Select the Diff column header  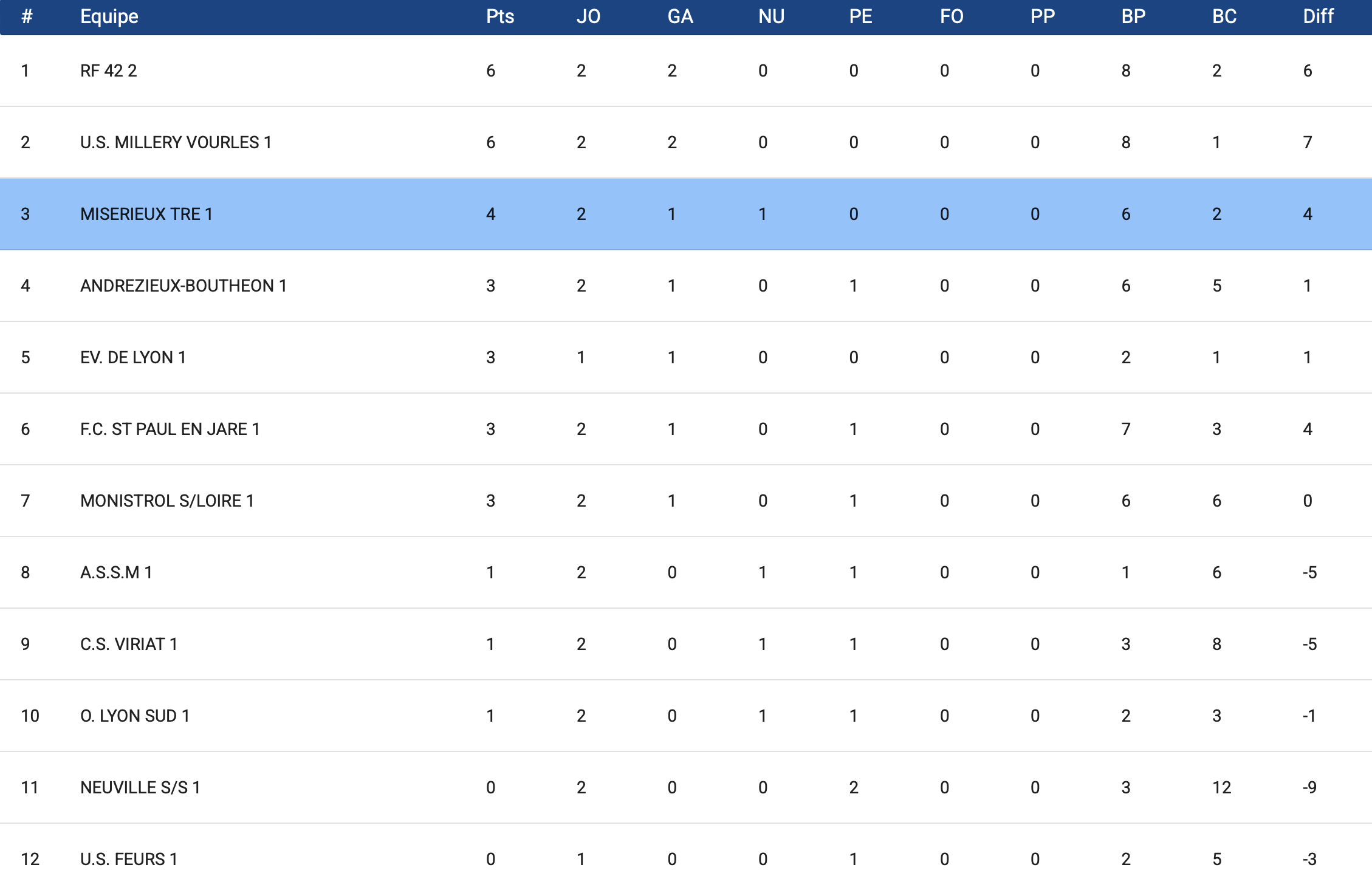pyautogui.click(x=1318, y=16)
